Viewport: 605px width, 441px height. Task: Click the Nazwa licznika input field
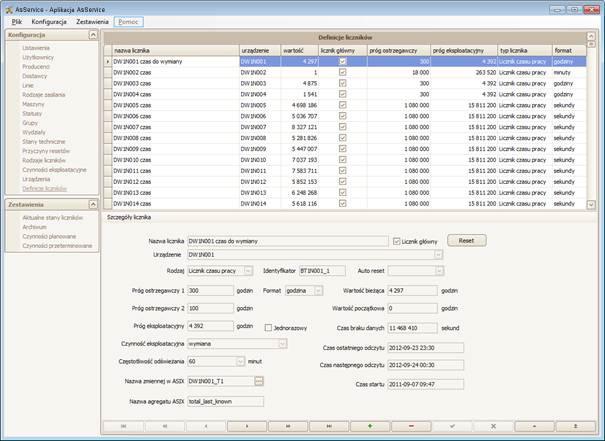(x=288, y=241)
